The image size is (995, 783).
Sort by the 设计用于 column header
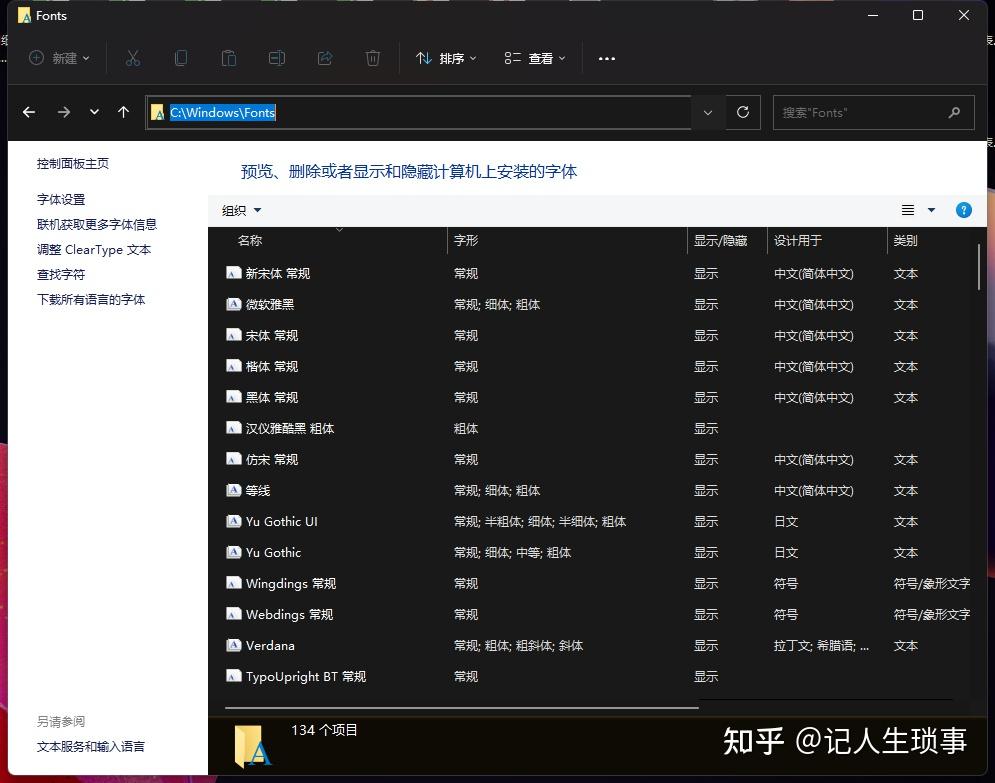coord(798,240)
